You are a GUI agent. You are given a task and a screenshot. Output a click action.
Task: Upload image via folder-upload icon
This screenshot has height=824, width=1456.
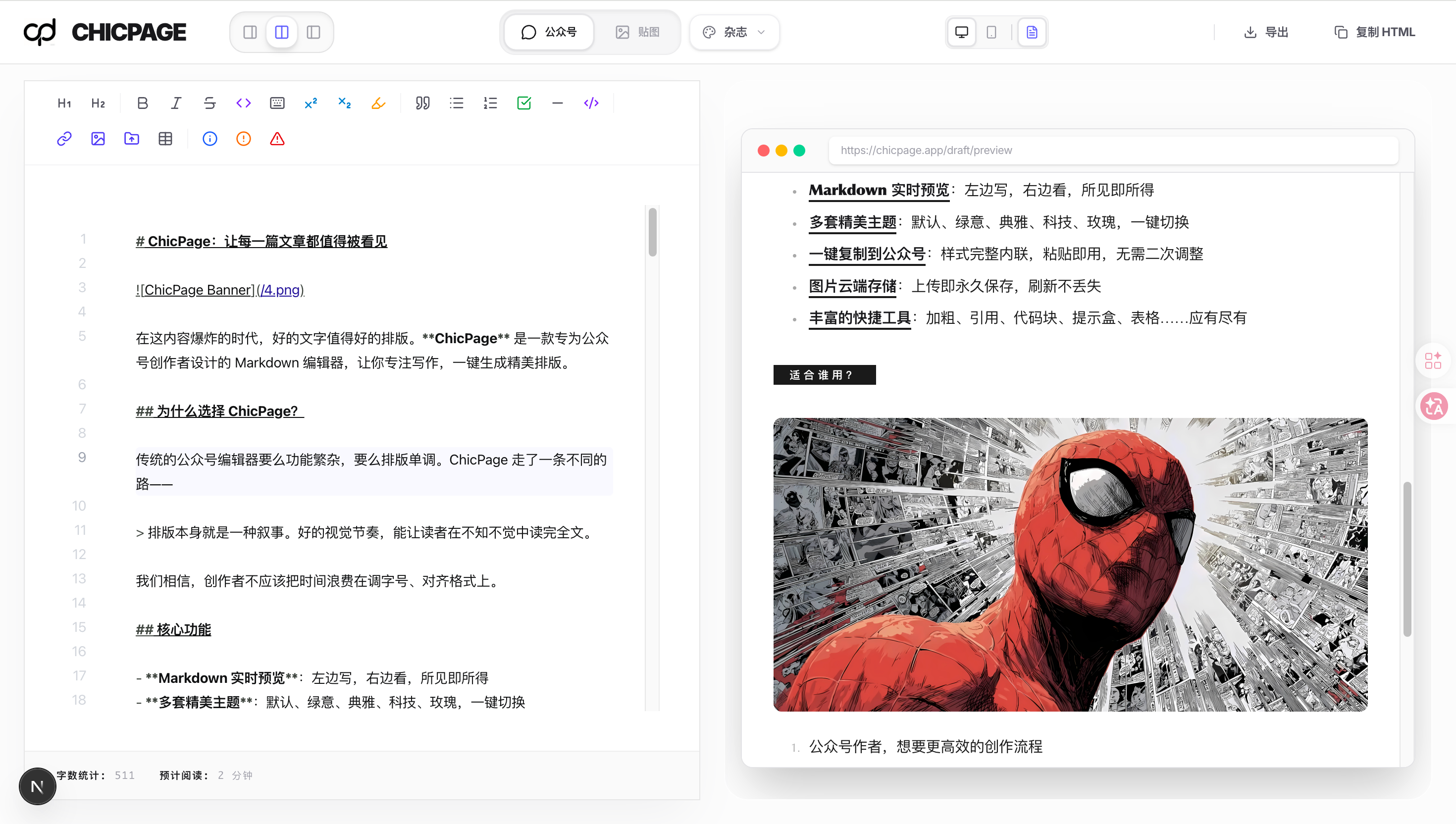click(x=131, y=139)
